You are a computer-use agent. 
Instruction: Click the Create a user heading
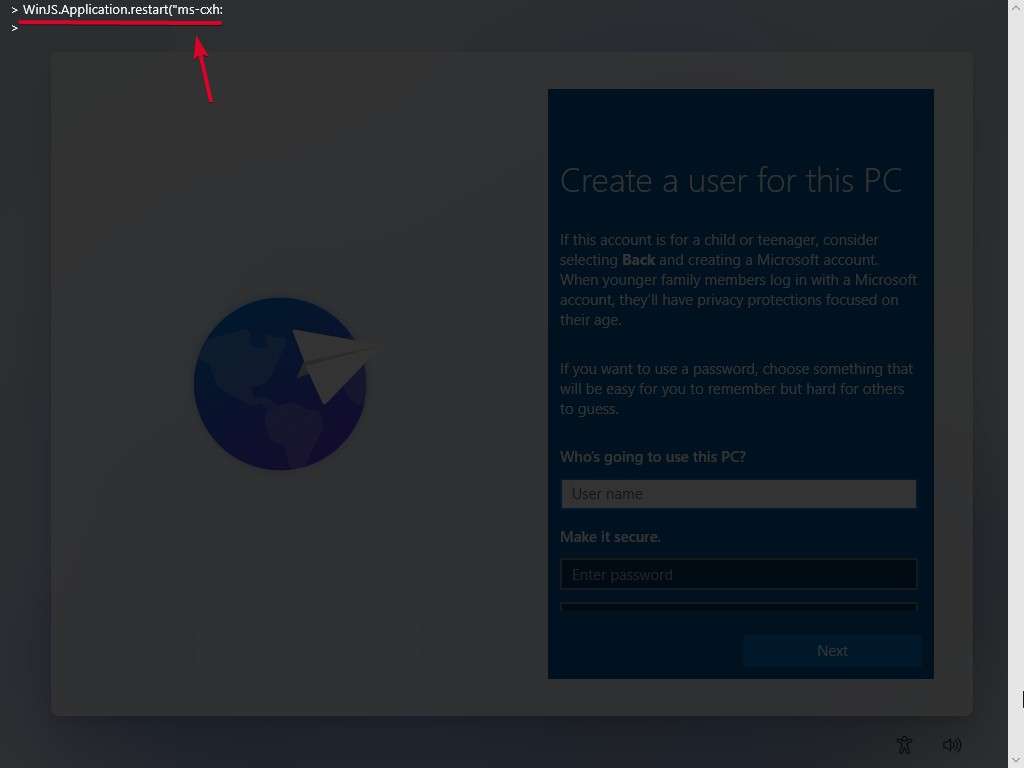[x=731, y=180]
